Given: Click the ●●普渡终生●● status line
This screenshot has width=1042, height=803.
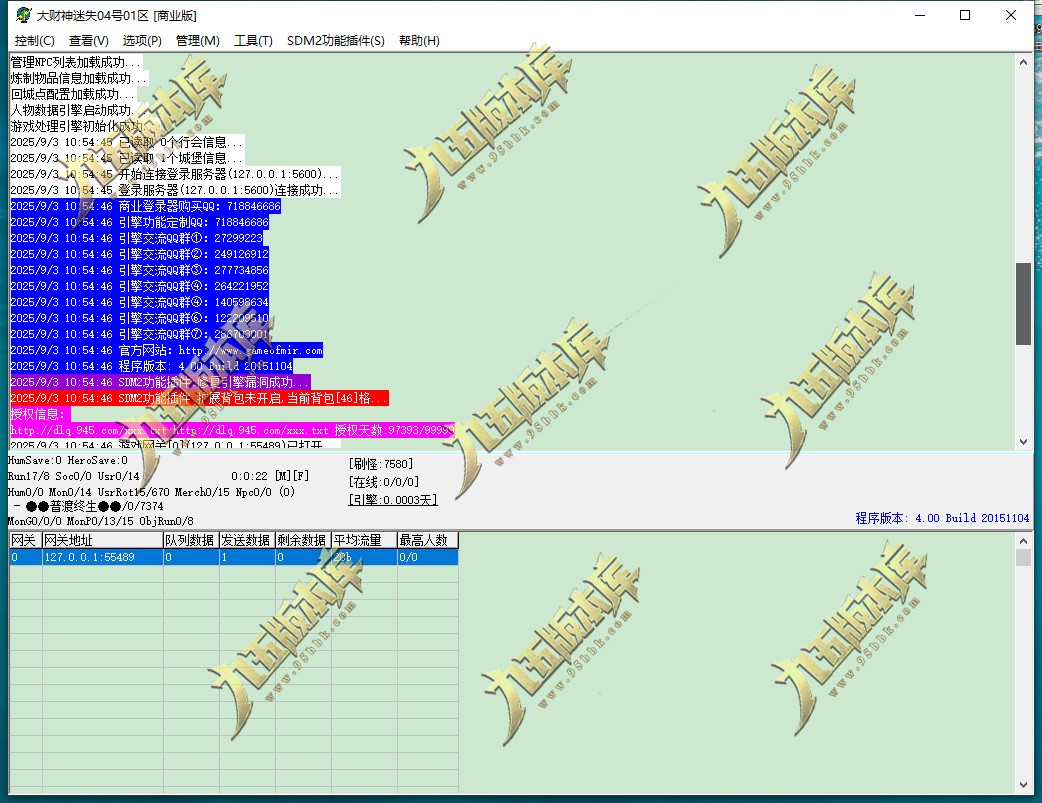Looking at the screenshot, I should 88,506.
